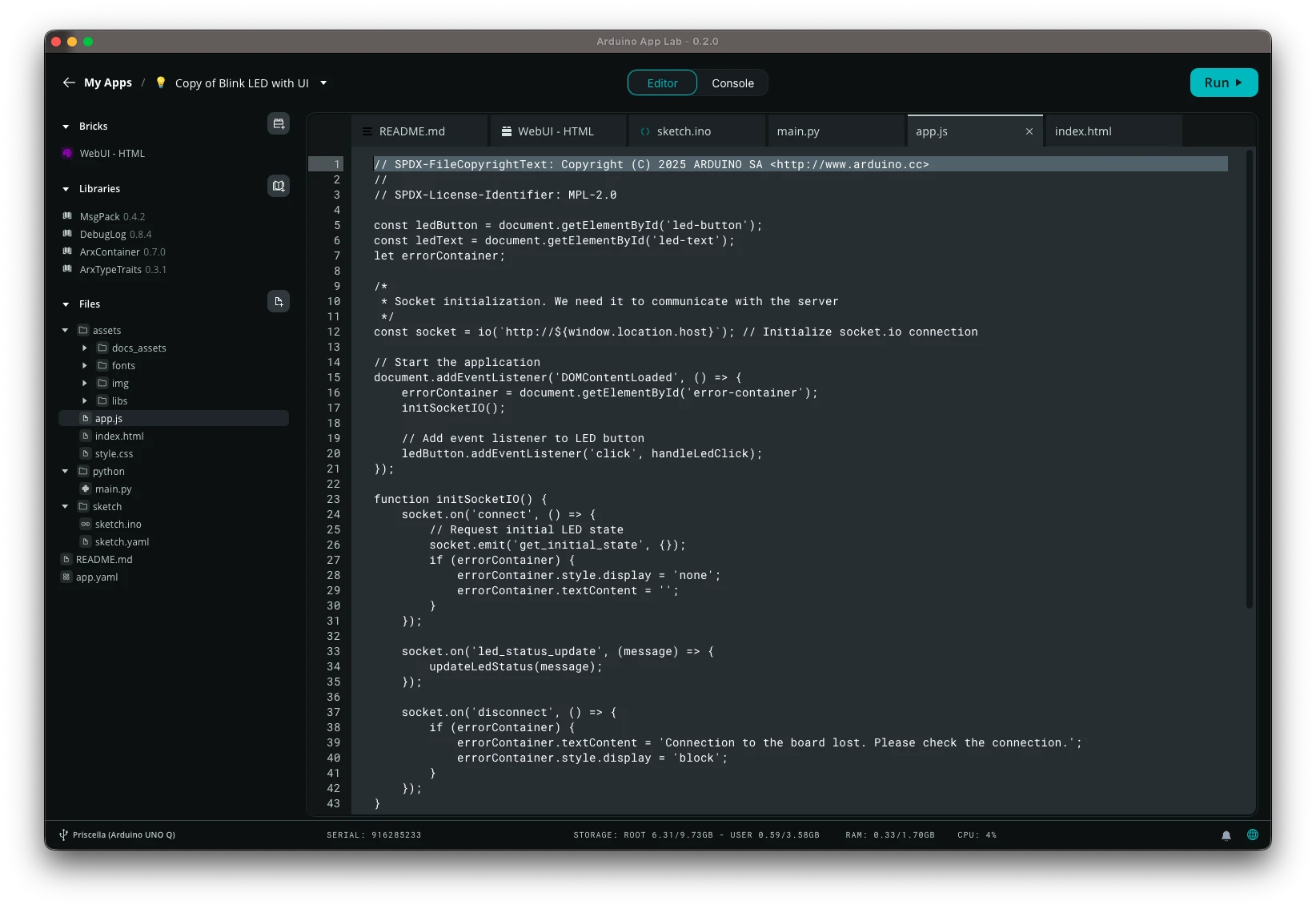Expand the docs_assets folder
Image resolution: width=1316 pixels, height=909 pixels.
pos(85,348)
